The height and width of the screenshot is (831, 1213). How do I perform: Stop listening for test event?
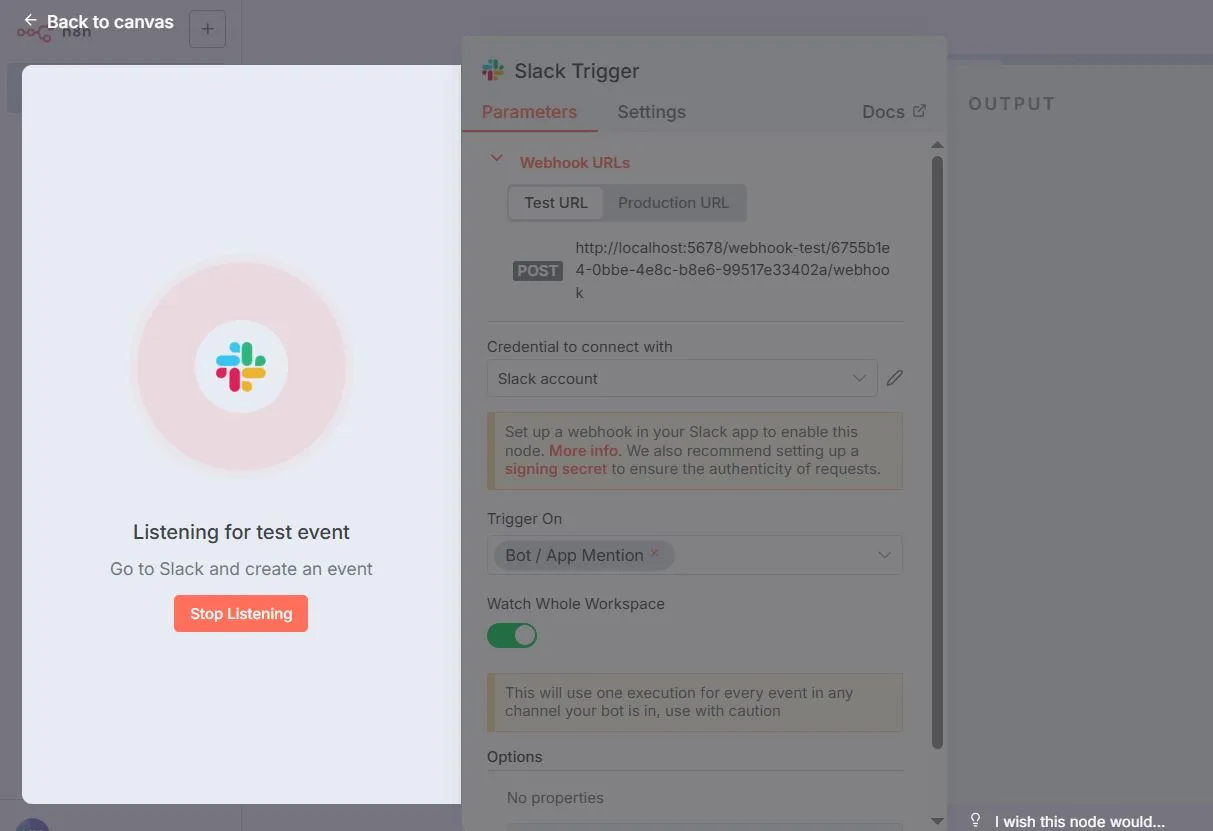(241, 614)
